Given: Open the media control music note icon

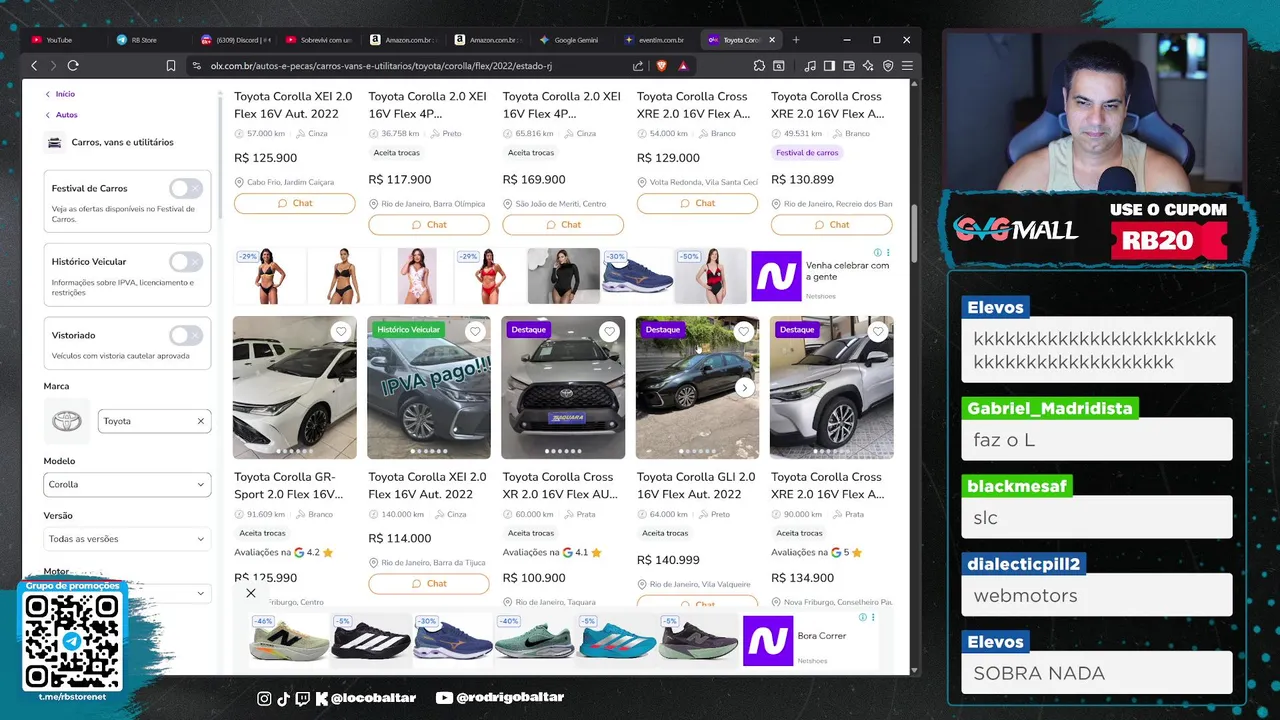Looking at the screenshot, I should (x=809, y=66).
